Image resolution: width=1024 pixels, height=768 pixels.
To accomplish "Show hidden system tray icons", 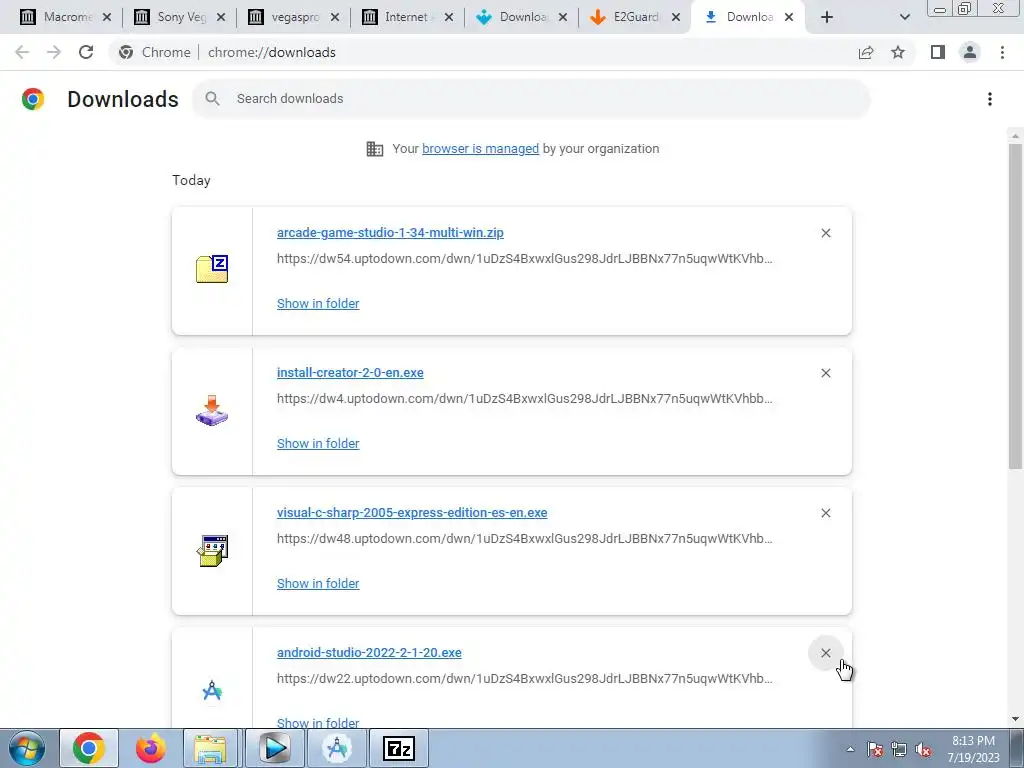I will (850, 749).
